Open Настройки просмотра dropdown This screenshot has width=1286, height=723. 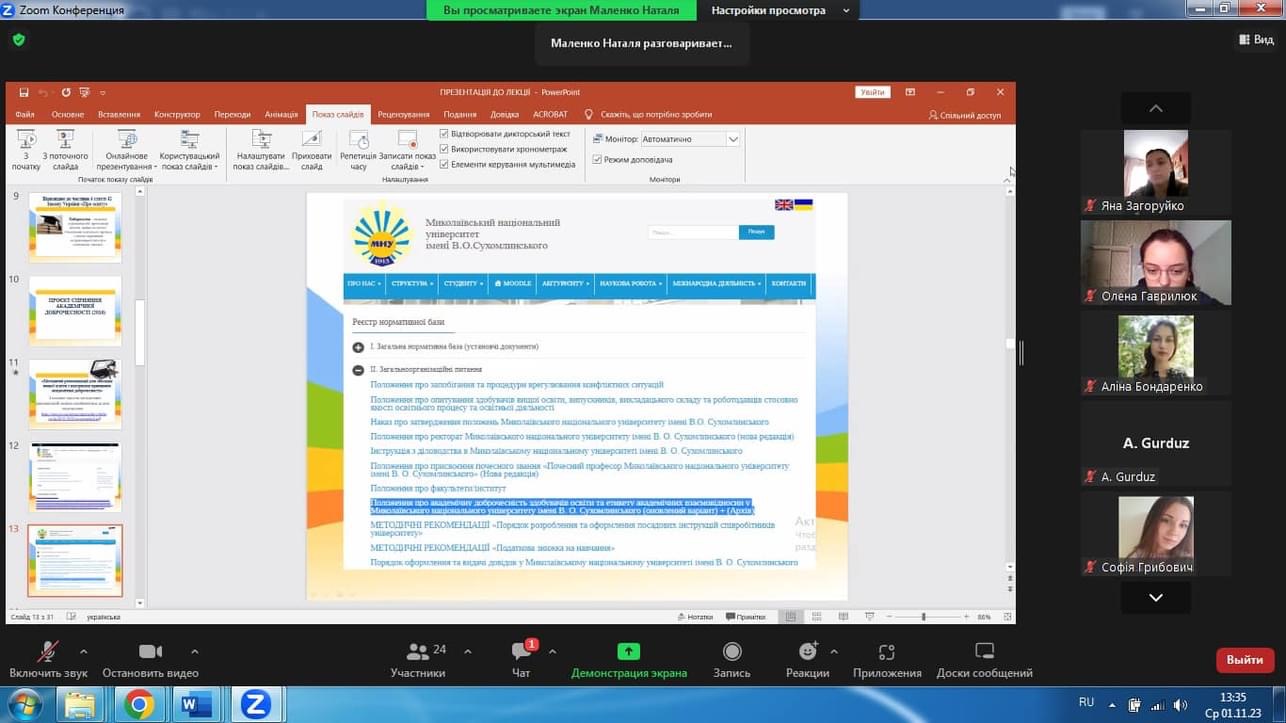(780, 10)
